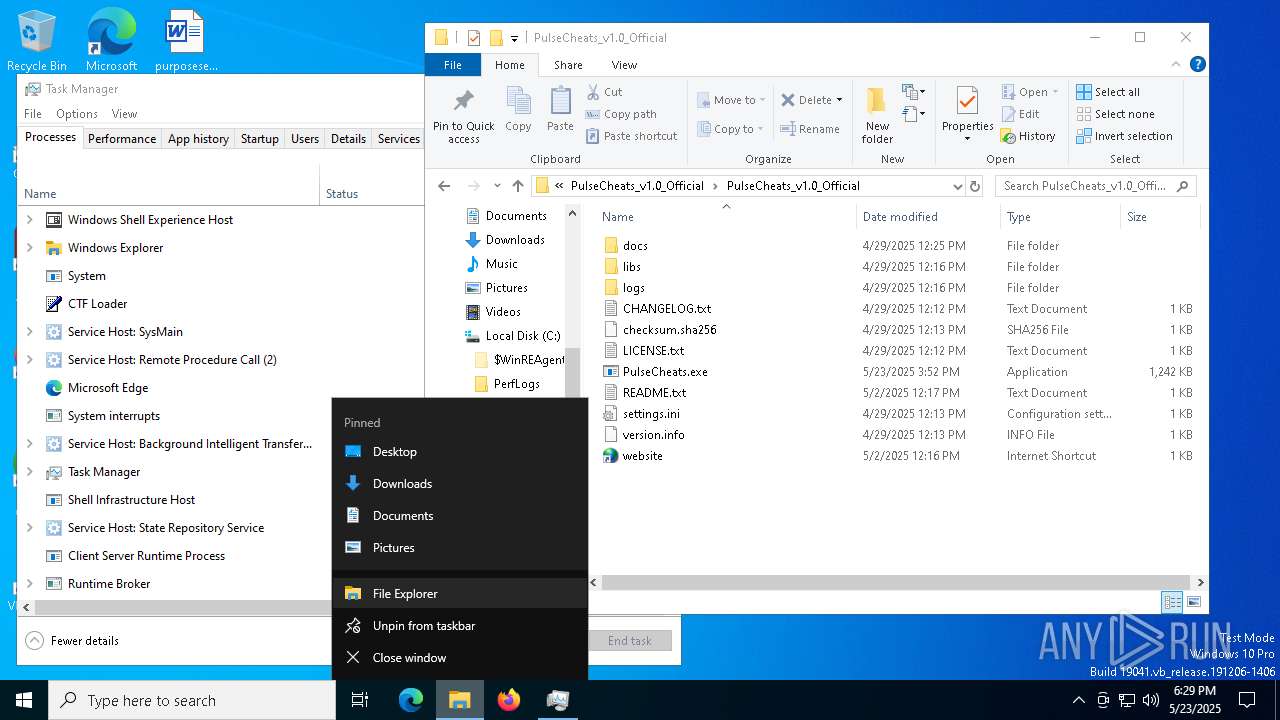Go back with Explorer back arrow

pos(444,186)
